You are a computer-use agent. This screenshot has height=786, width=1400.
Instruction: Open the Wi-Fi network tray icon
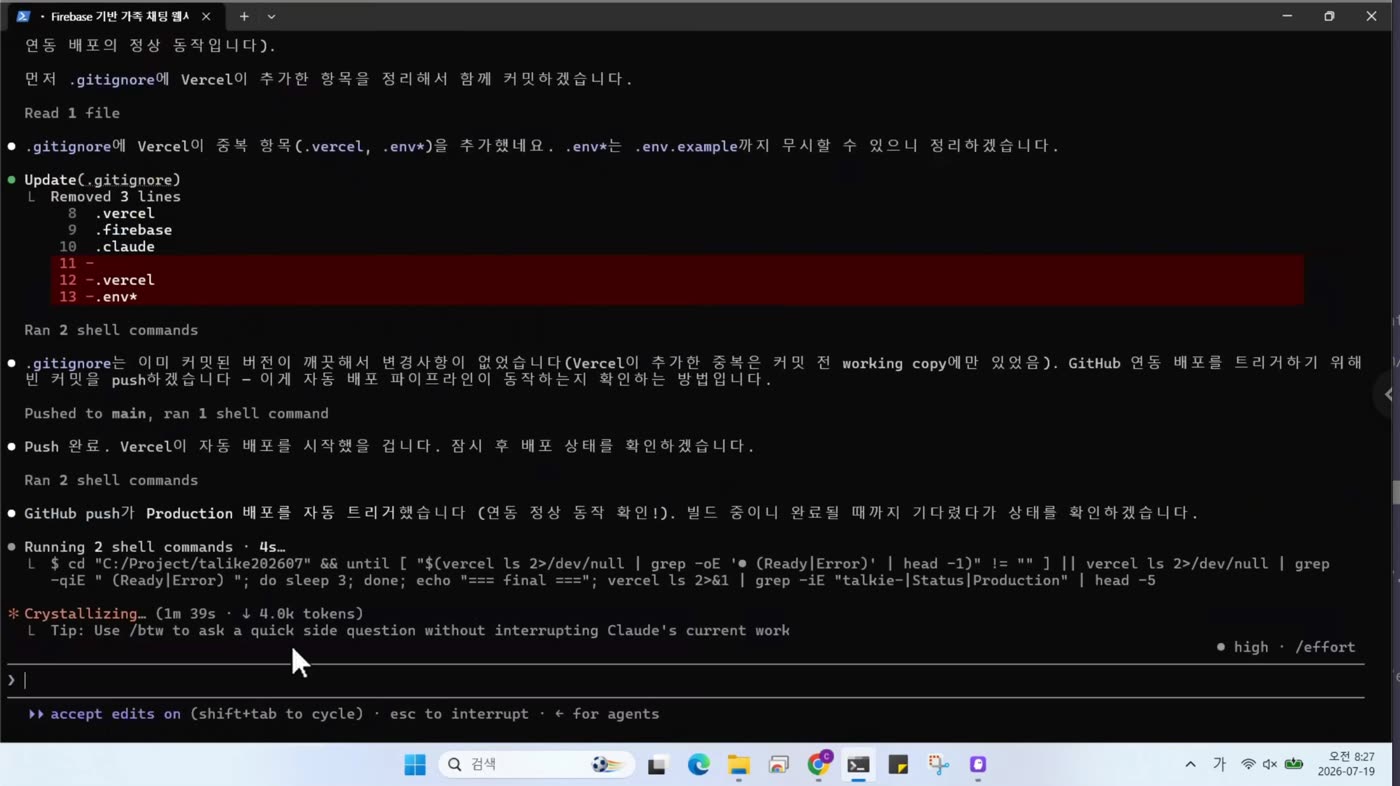(1248, 765)
